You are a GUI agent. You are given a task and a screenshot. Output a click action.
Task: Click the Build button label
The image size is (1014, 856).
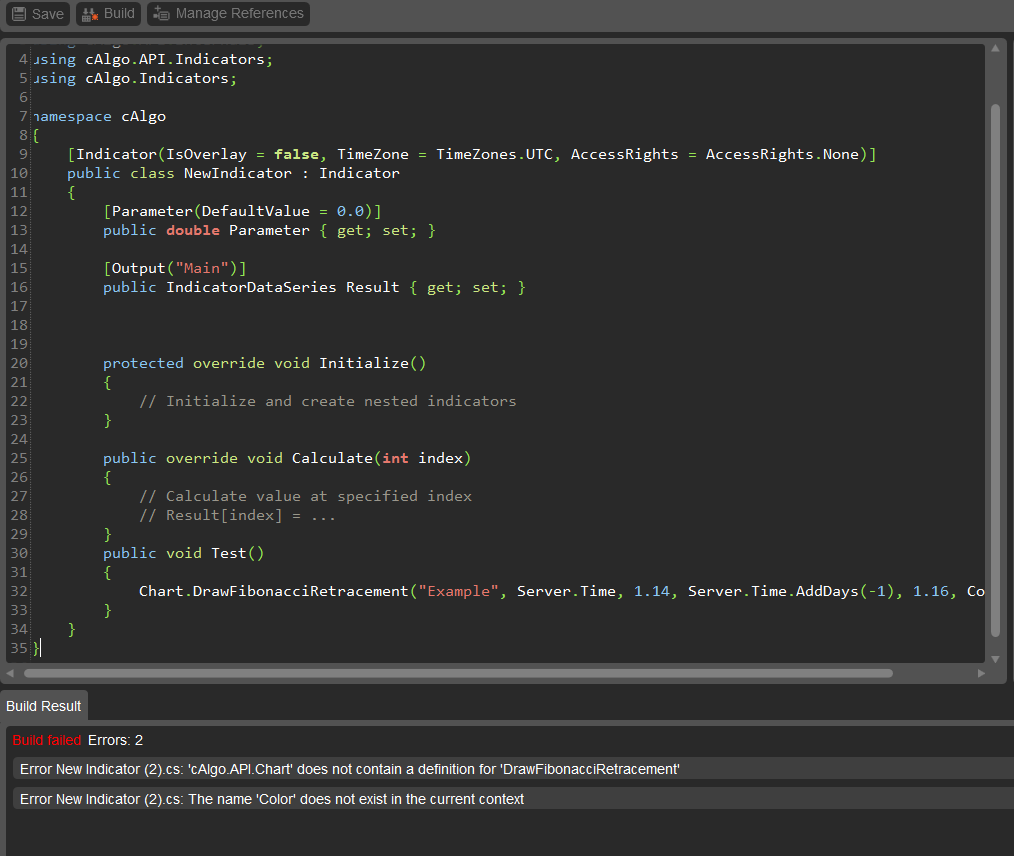[119, 14]
